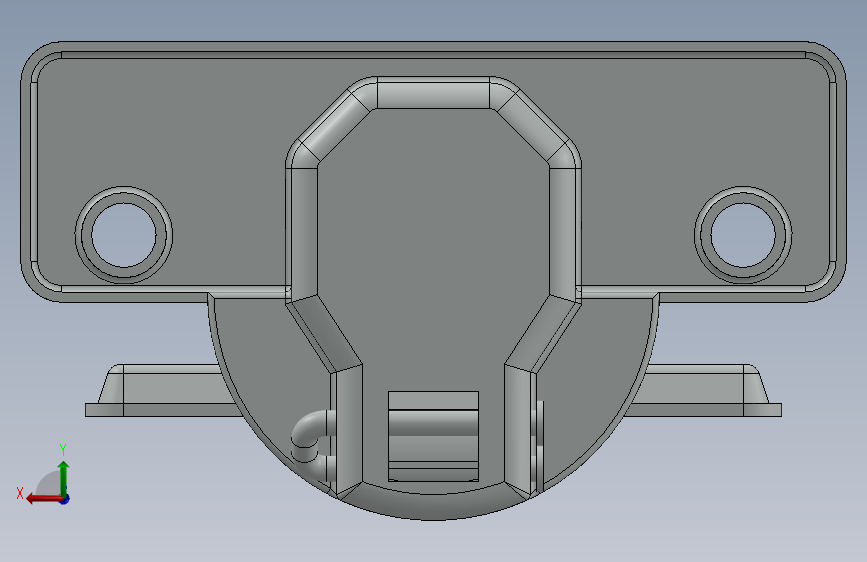Click the green Y axis arrow of the triad
867x562 pixels.
[64, 477]
